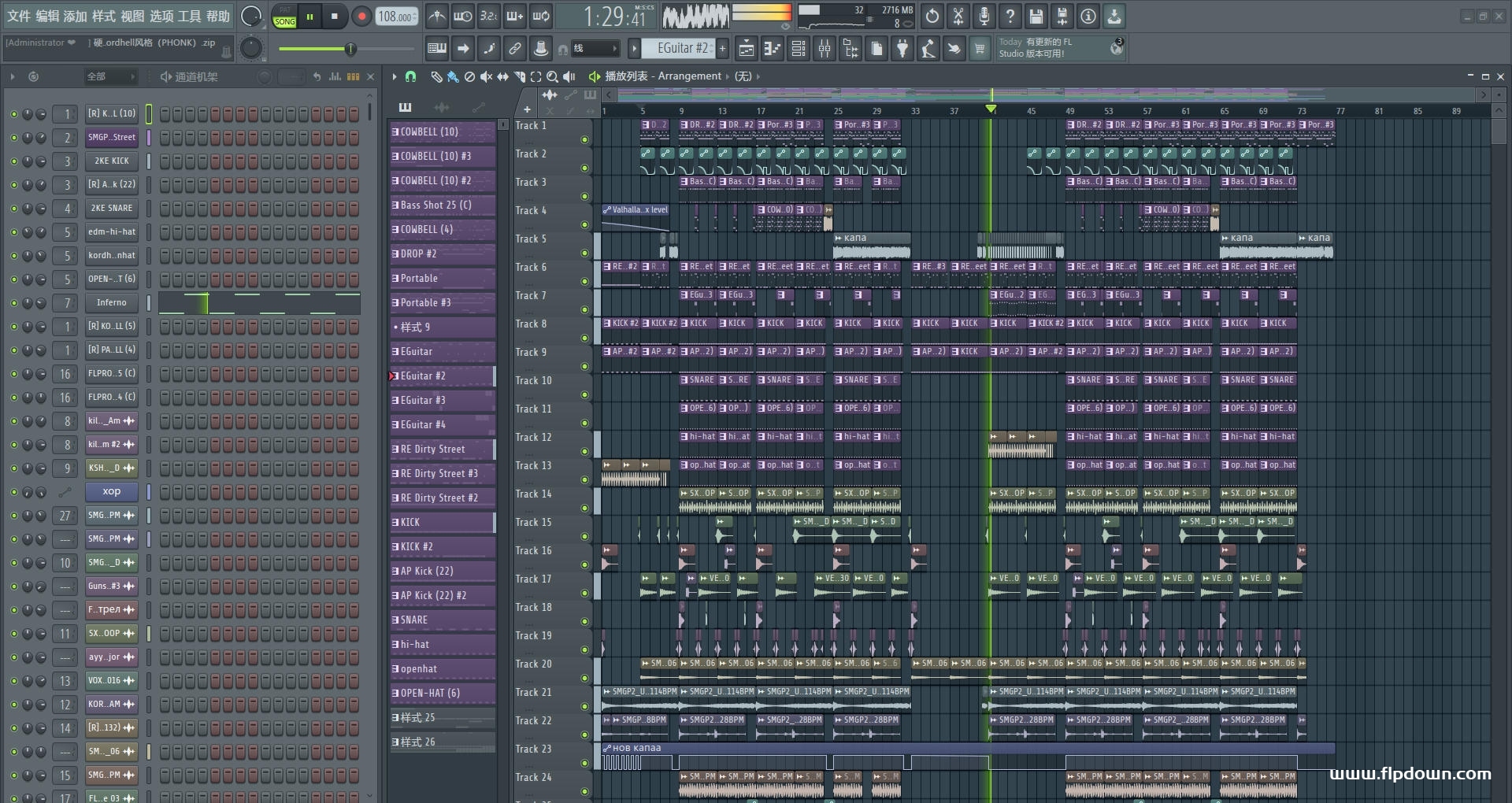This screenshot has width=1512, height=803.
Task: Open the 工具 menu
Action: 189,16
